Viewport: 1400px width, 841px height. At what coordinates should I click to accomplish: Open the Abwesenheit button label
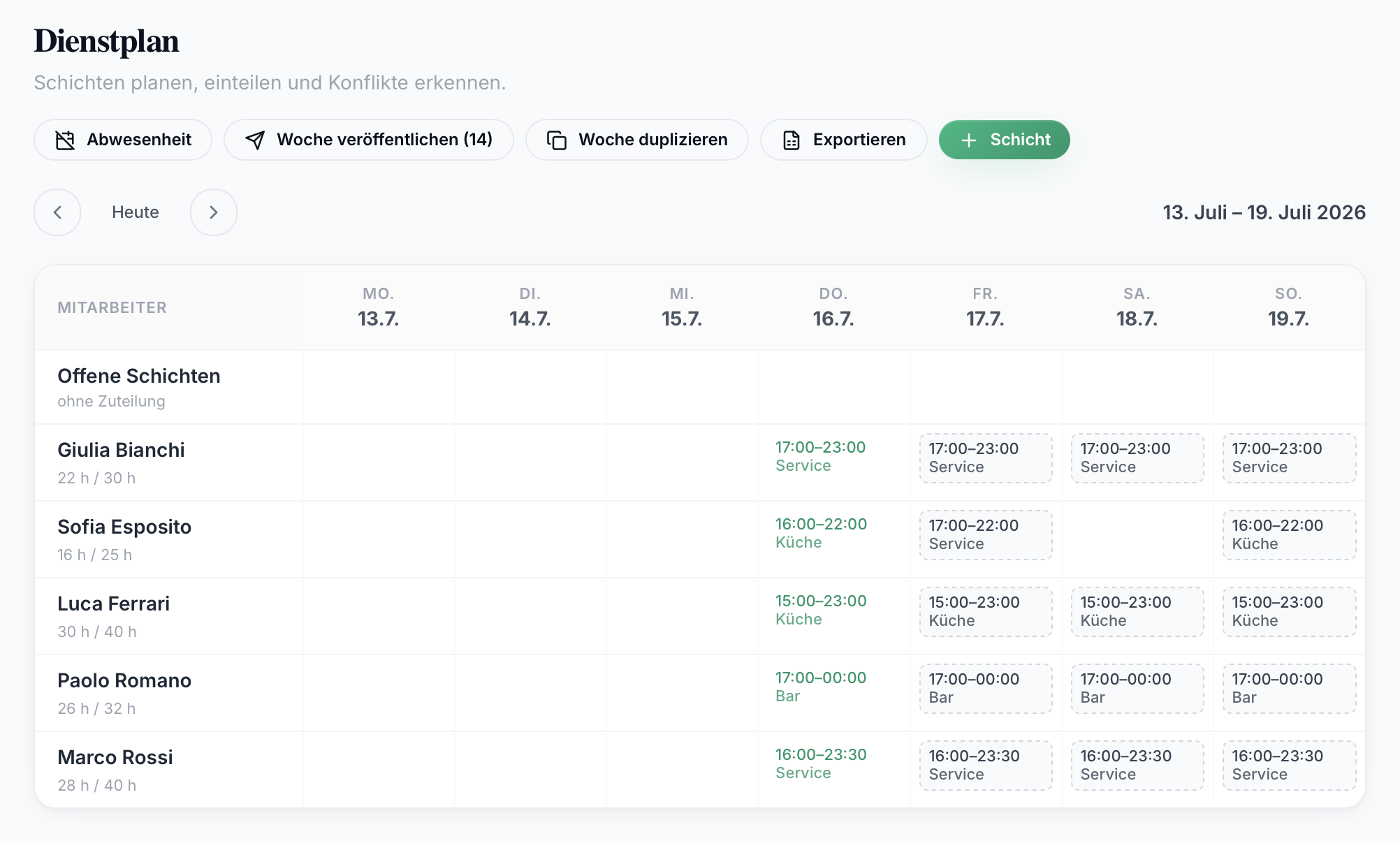click(139, 140)
